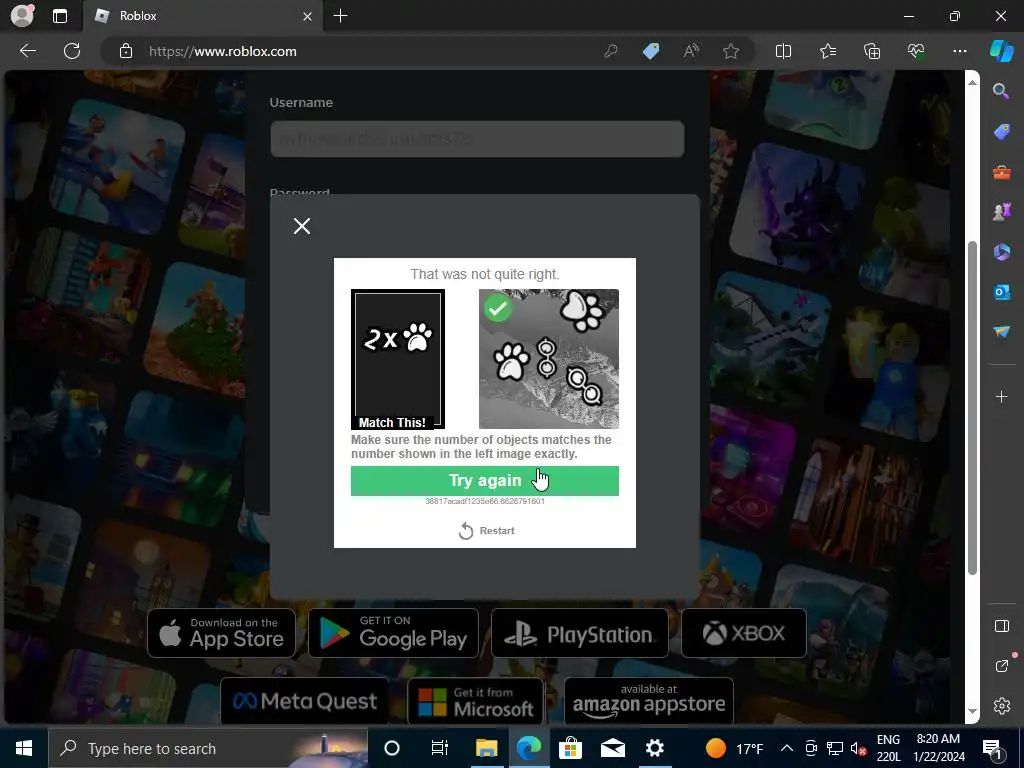The height and width of the screenshot is (768, 1024).
Task: Open sidebar Search icon
Action: [1001, 91]
